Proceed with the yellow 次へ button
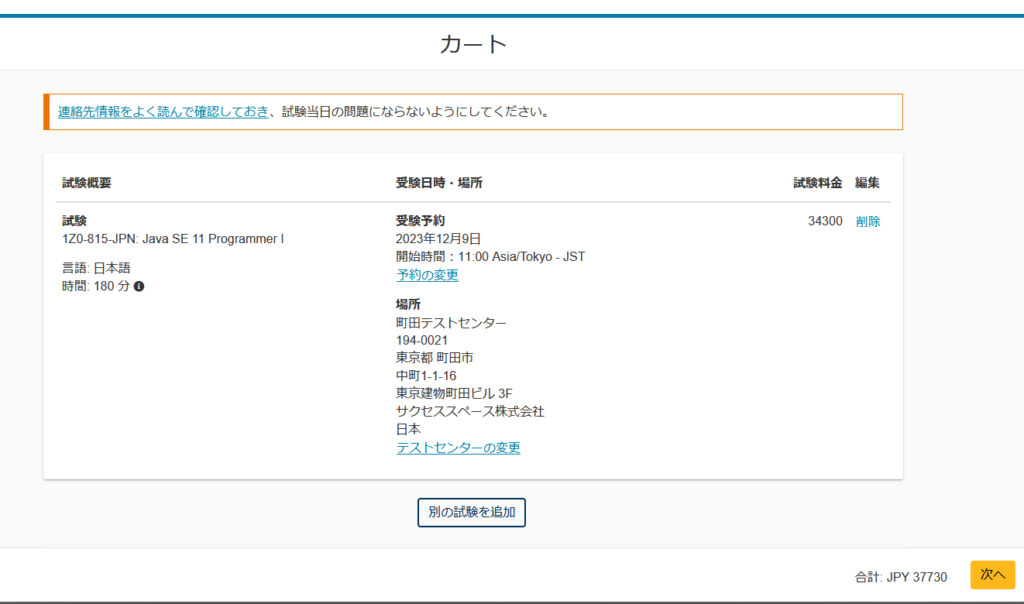Viewport: 1024px width, 604px height. tap(992, 575)
